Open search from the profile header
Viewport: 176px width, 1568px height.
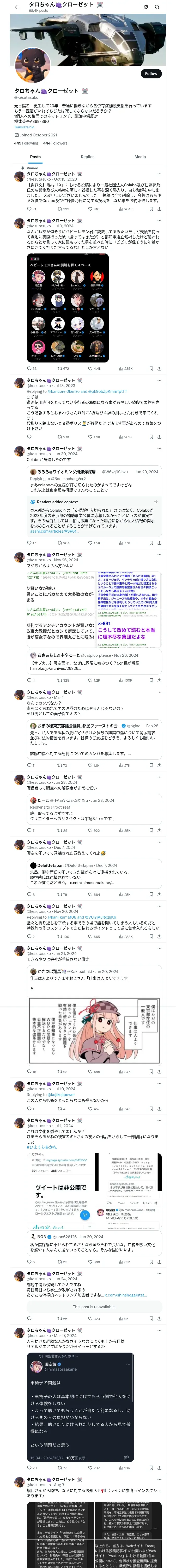157,7
